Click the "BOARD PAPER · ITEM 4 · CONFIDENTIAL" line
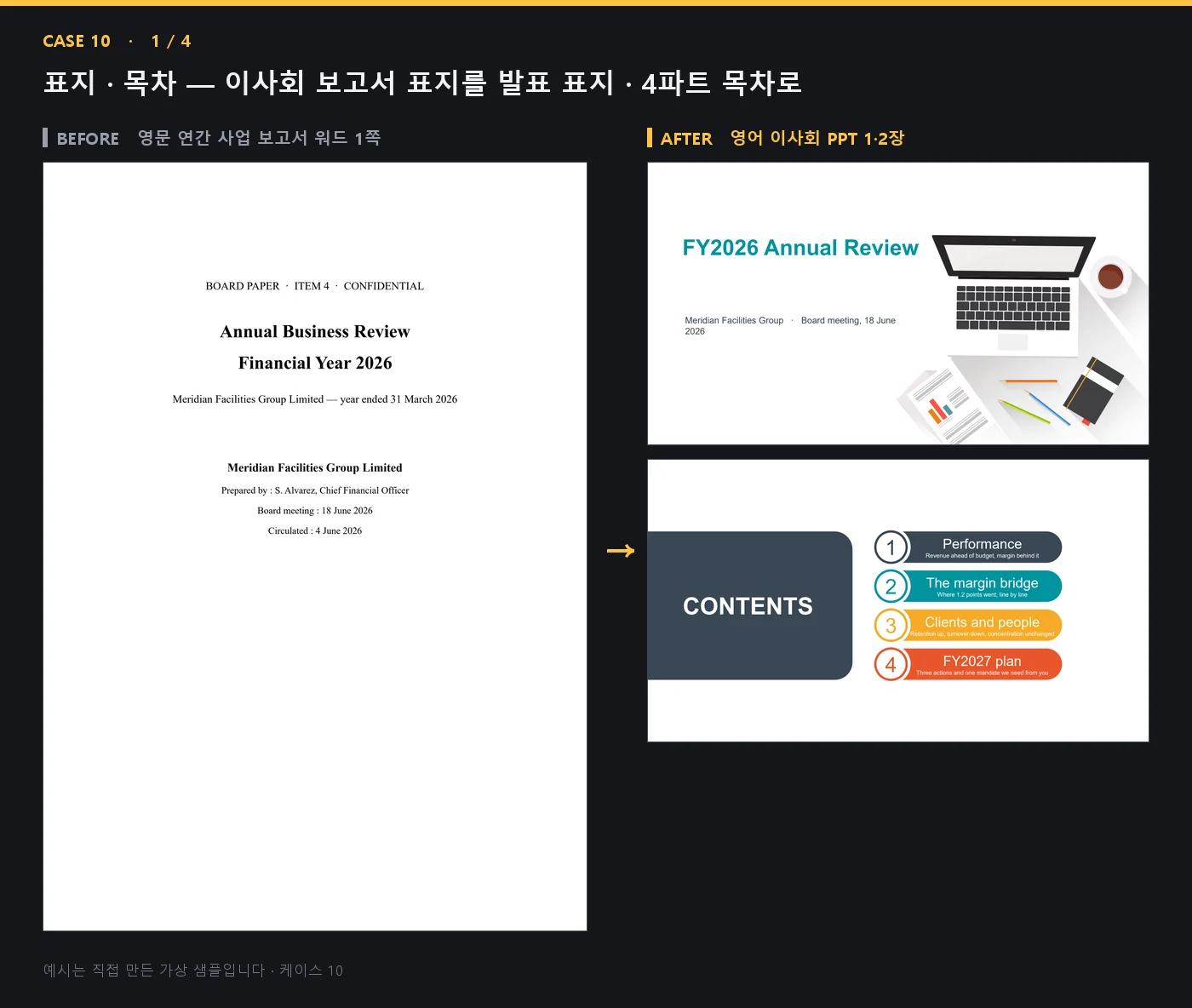The width and height of the screenshot is (1192, 1008). [x=315, y=286]
